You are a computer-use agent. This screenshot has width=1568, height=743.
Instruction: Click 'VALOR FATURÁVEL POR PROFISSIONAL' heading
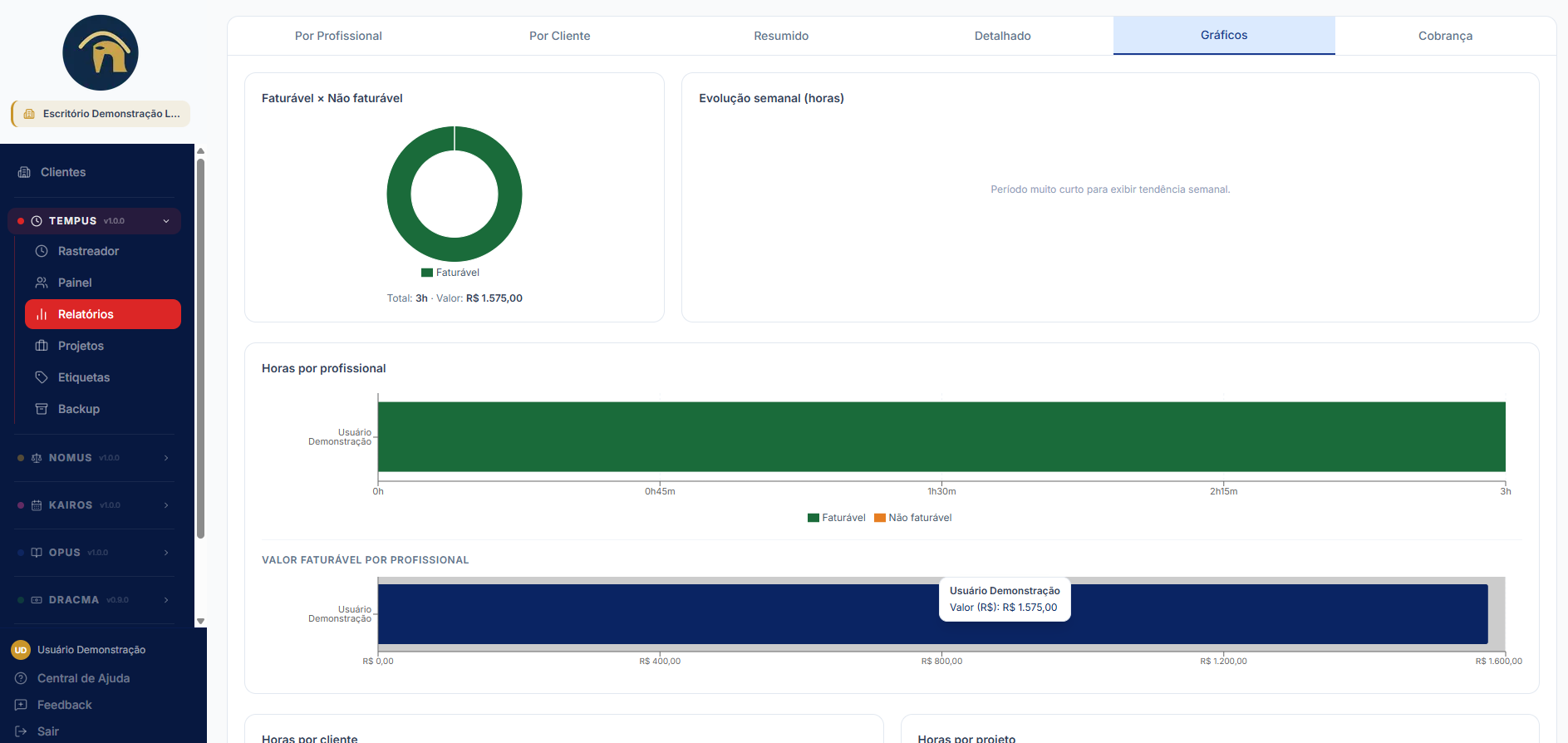pyautogui.click(x=366, y=560)
